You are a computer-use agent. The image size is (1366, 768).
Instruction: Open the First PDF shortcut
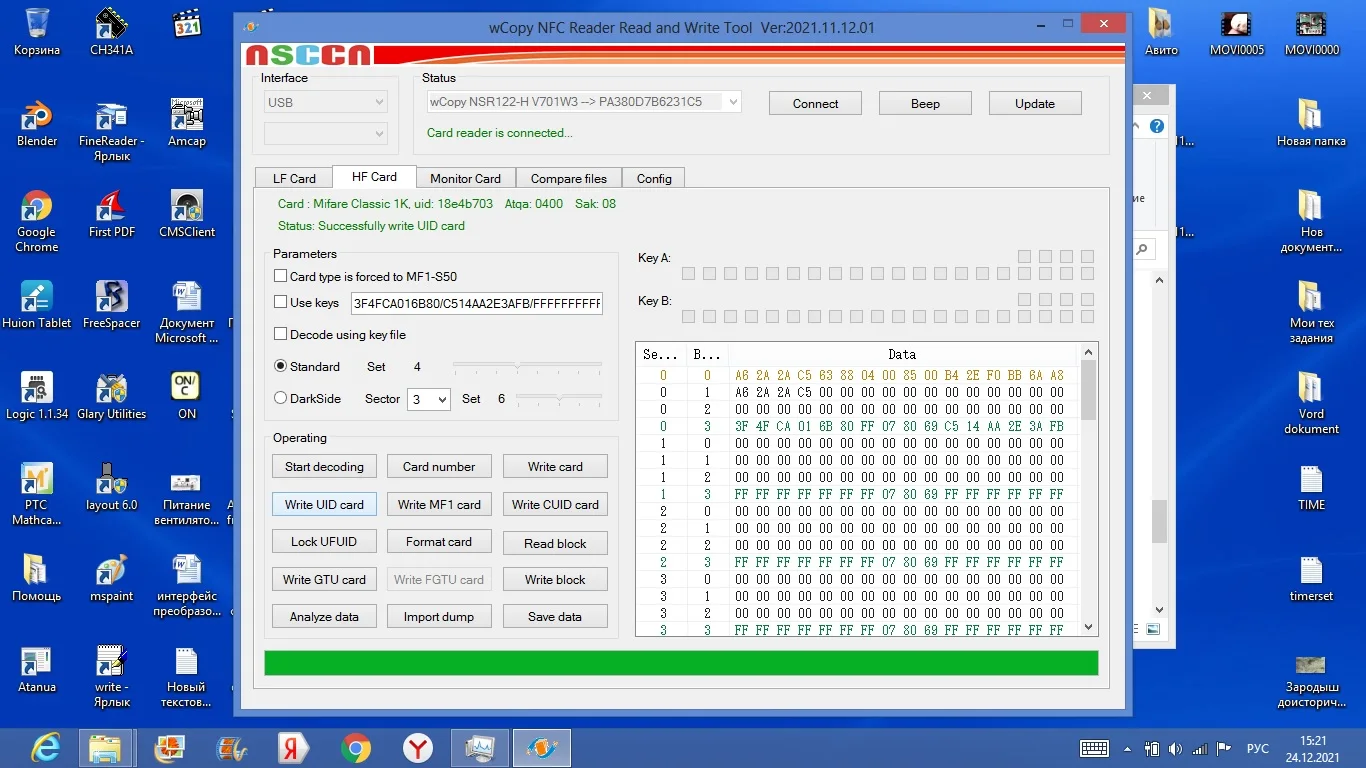point(111,214)
